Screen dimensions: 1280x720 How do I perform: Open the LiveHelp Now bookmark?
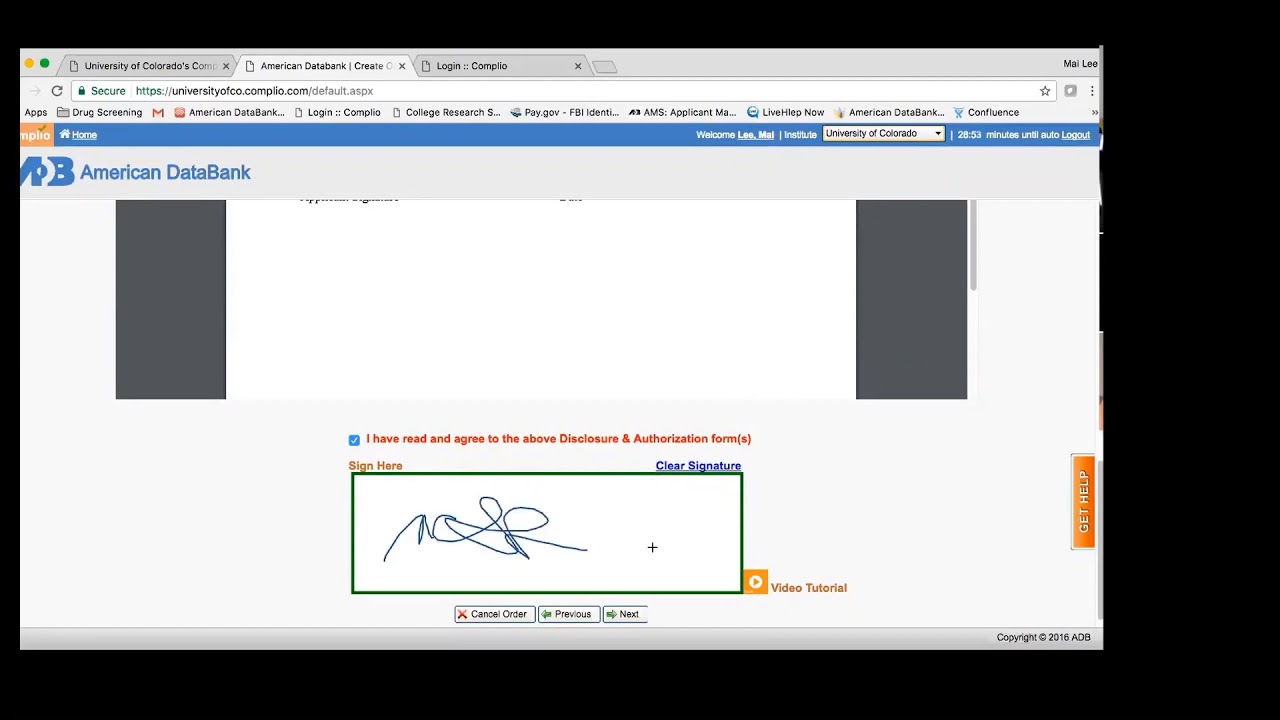coord(786,113)
